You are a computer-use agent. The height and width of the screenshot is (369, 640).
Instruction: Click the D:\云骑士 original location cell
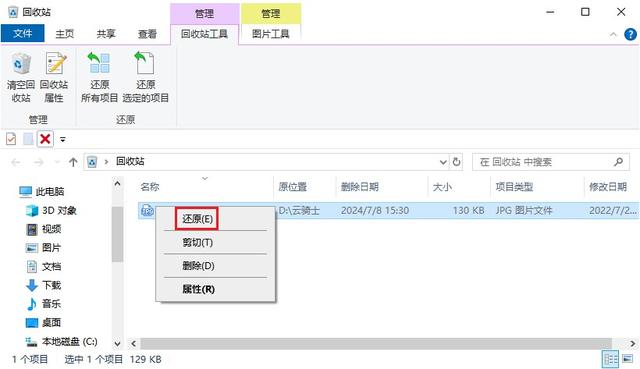(x=299, y=211)
